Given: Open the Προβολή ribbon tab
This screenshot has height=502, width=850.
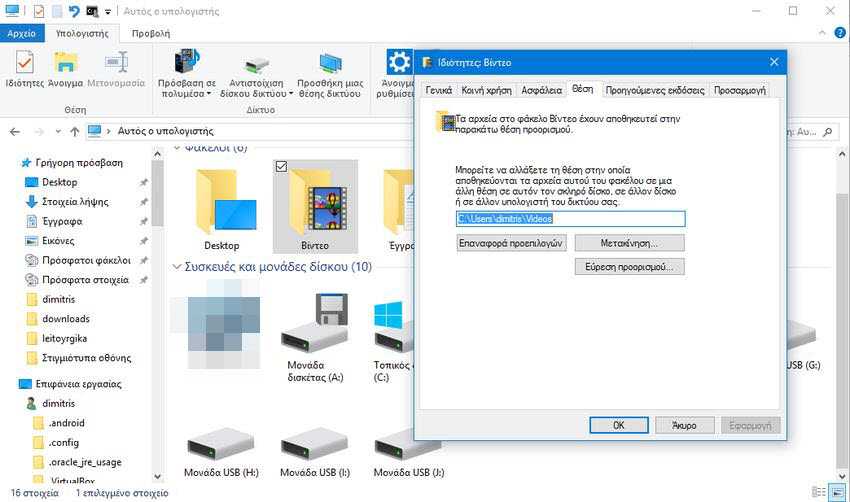Looking at the screenshot, I should pyautogui.click(x=150, y=33).
